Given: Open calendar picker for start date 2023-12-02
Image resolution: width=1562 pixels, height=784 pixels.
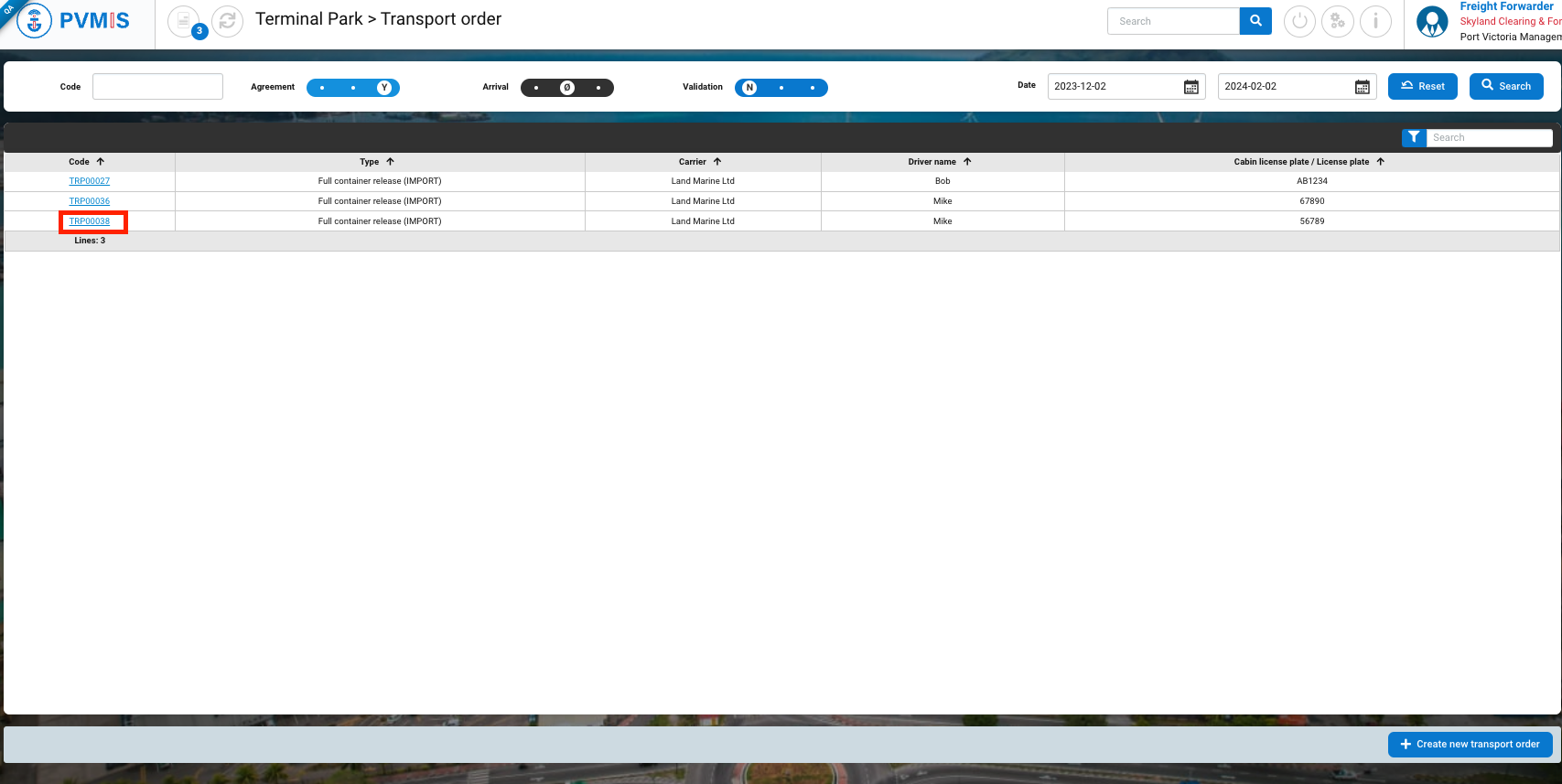Looking at the screenshot, I should (x=1191, y=87).
